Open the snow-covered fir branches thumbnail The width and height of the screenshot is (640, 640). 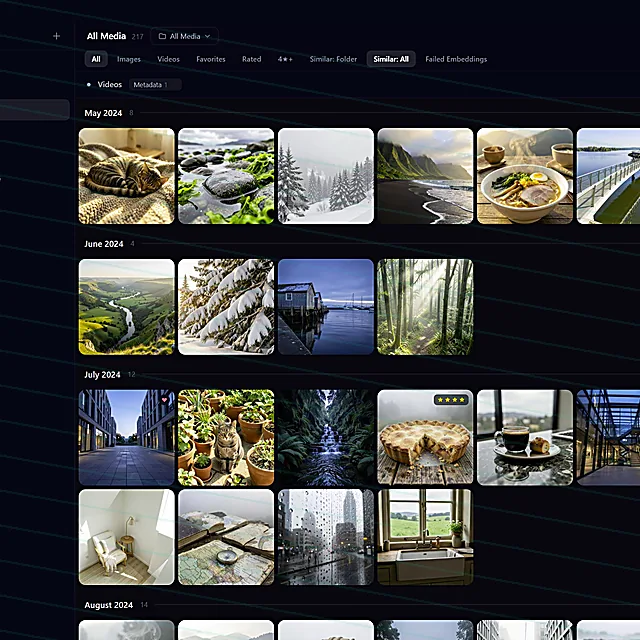(x=226, y=307)
